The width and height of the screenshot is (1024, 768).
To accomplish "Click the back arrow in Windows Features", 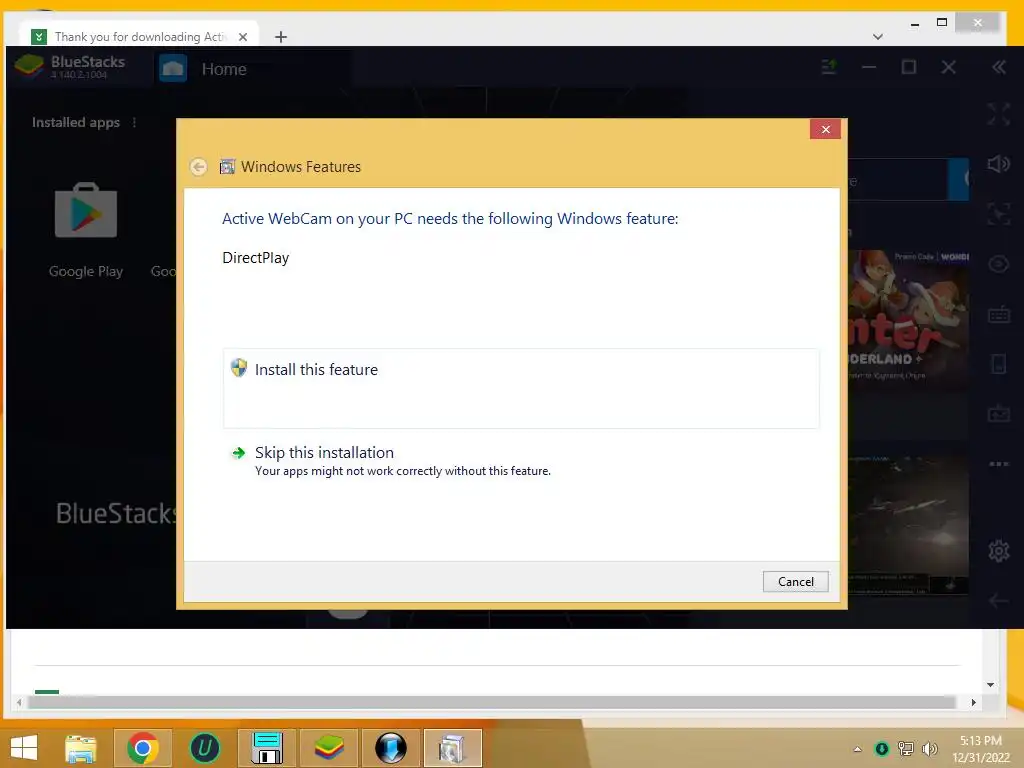I will pyautogui.click(x=199, y=167).
